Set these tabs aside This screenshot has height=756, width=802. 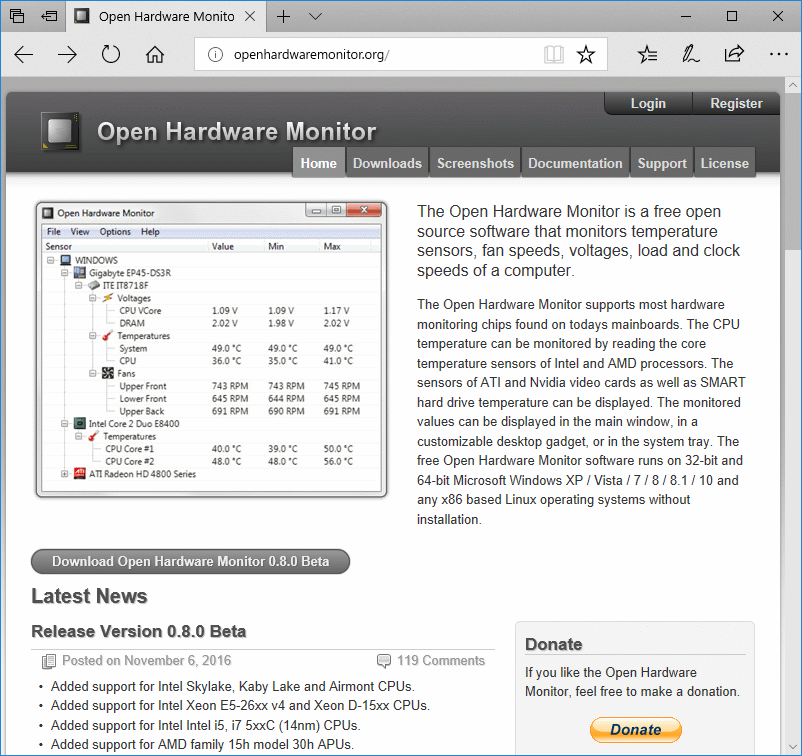click(49, 16)
